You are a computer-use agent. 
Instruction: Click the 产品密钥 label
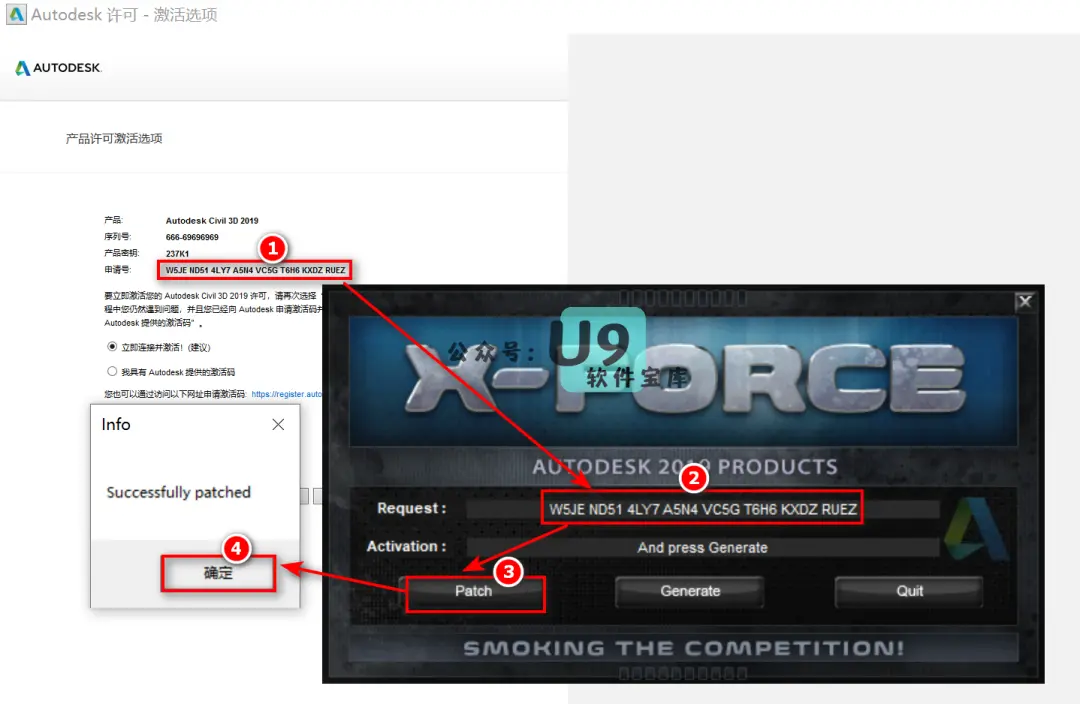click(122, 253)
